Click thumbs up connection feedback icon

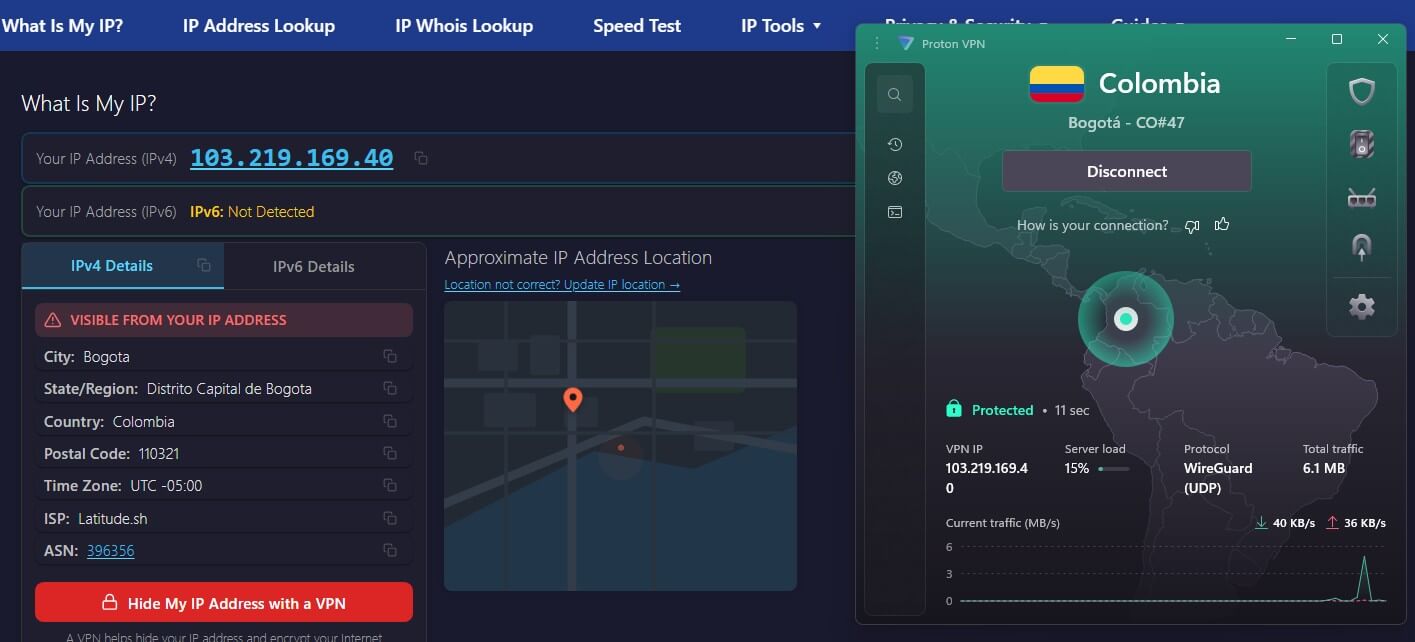tap(1221, 224)
